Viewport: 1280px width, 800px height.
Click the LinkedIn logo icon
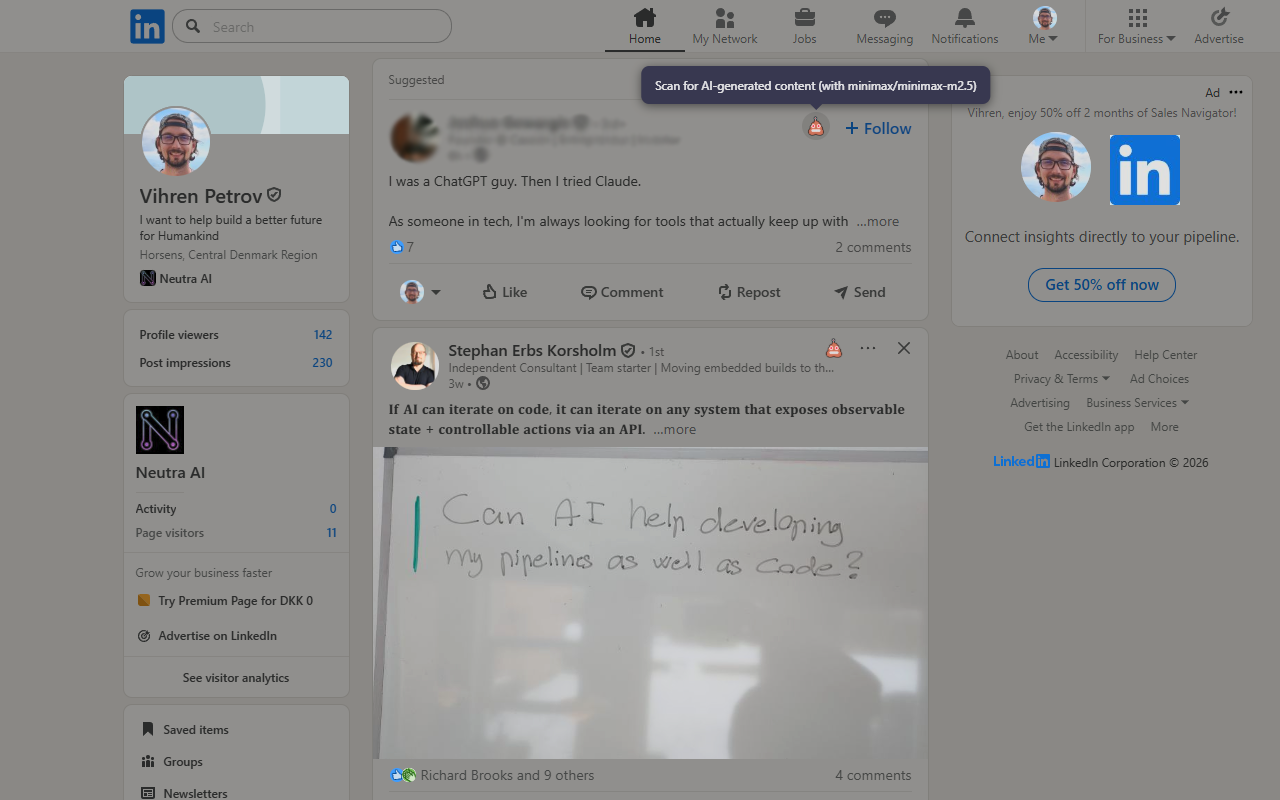147,27
